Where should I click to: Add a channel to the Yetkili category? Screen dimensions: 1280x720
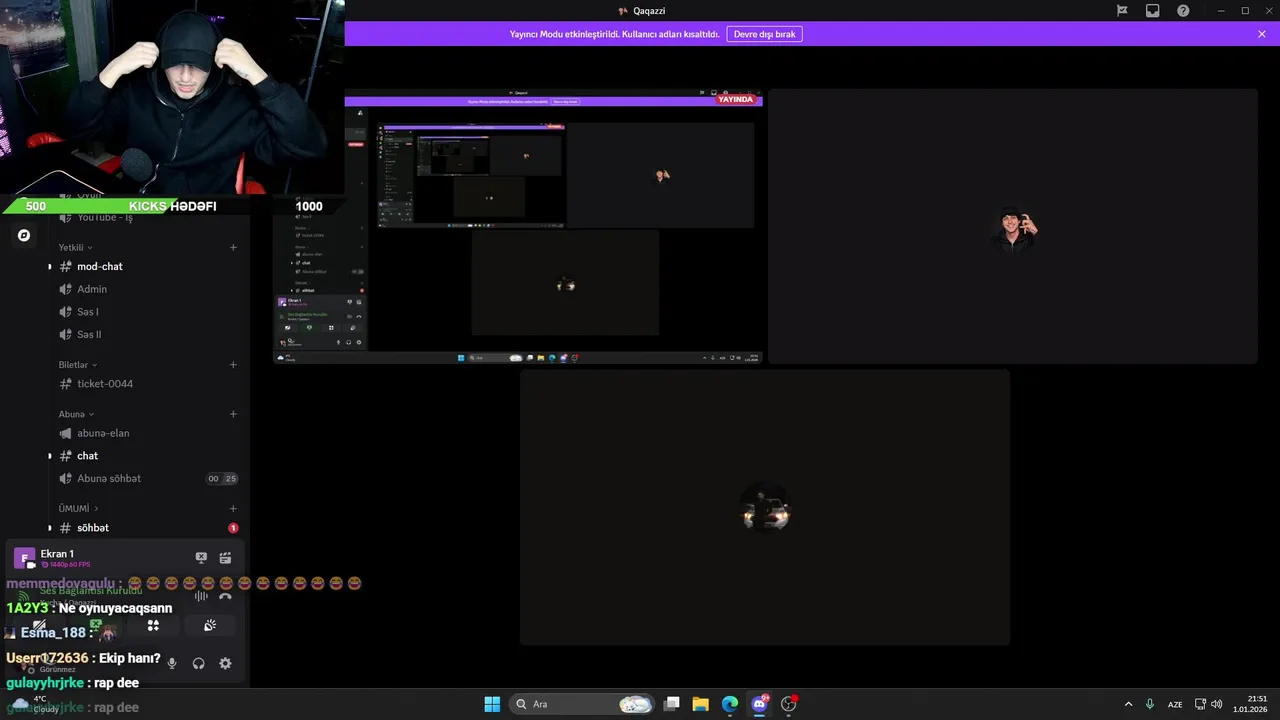pos(233,247)
